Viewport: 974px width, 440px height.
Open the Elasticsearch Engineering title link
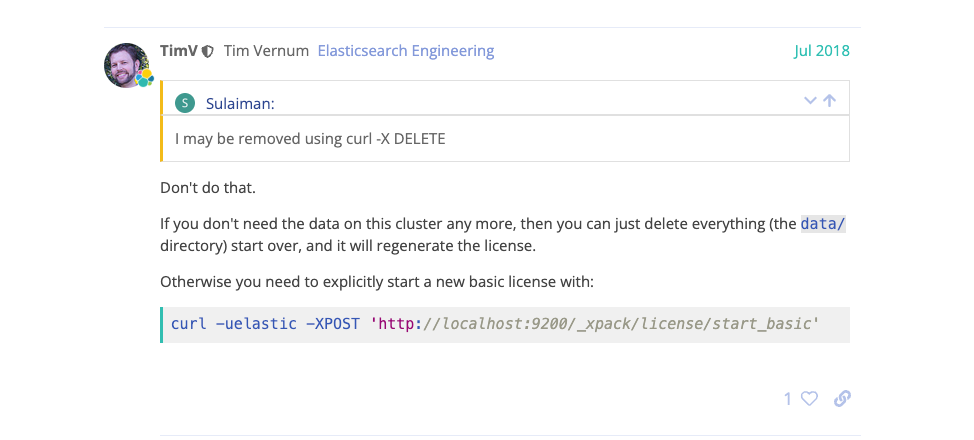405,51
